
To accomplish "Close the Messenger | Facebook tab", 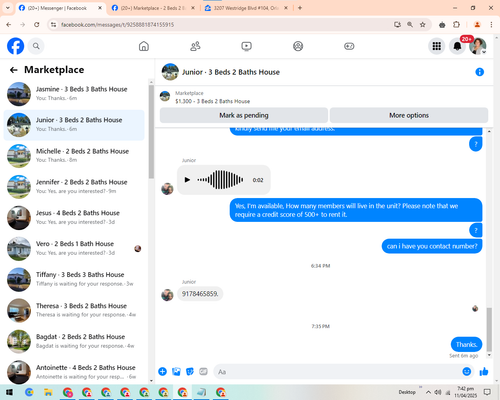I will (x=100, y=8).
